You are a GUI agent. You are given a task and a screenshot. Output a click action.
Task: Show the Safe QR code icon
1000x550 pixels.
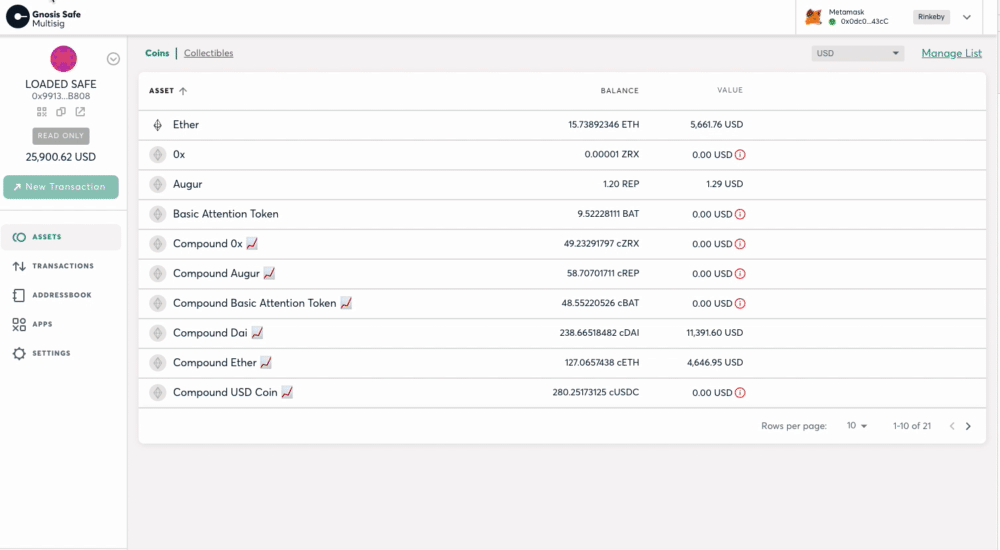click(41, 112)
